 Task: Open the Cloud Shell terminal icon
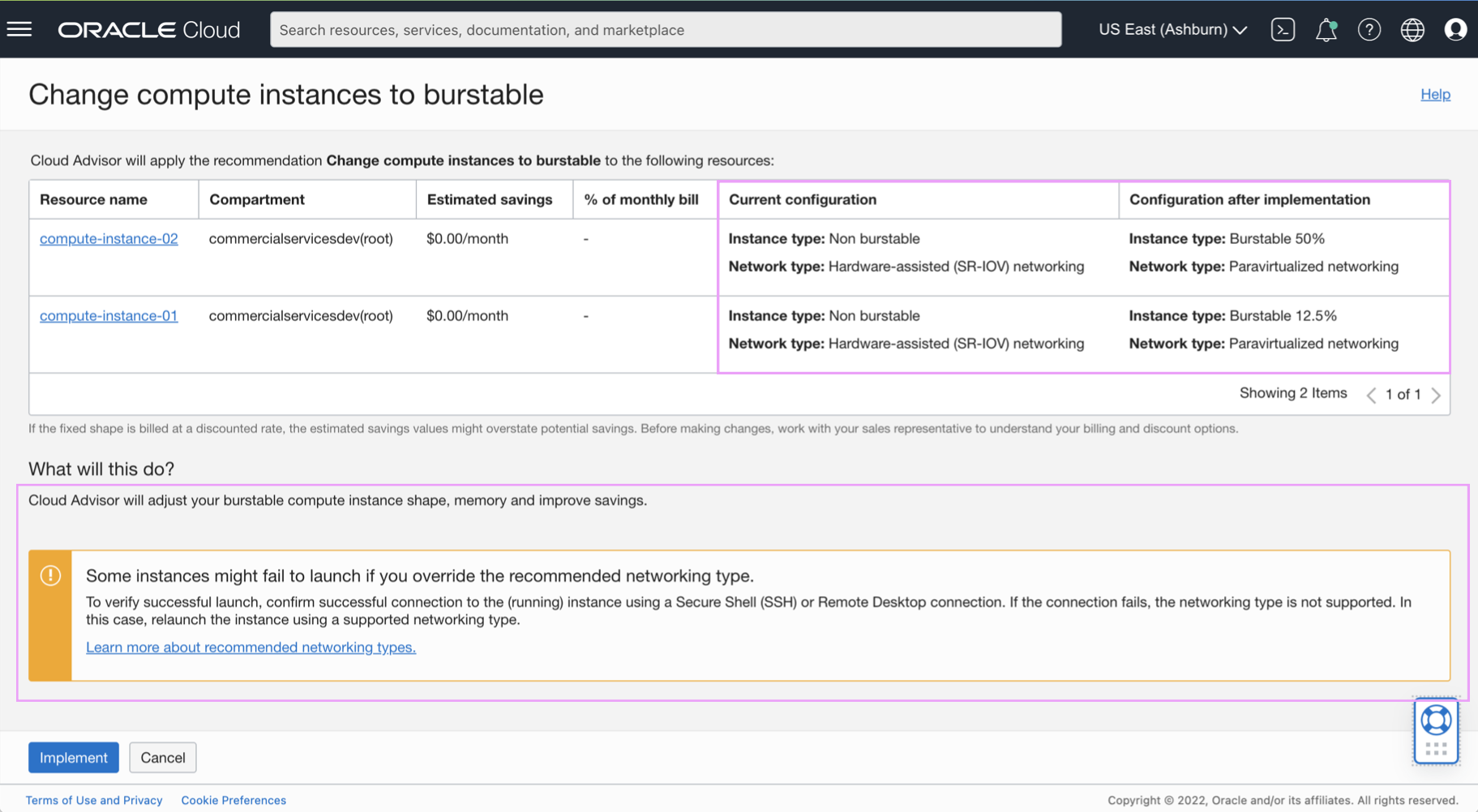[x=1283, y=29]
